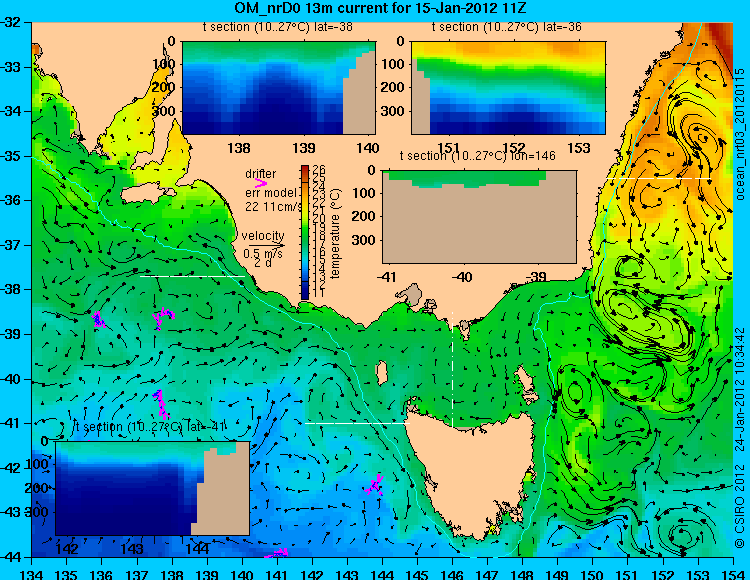Click the '143' tick under the lat=-41 inset
This screenshot has width=750, height=580.
[132, 548]
